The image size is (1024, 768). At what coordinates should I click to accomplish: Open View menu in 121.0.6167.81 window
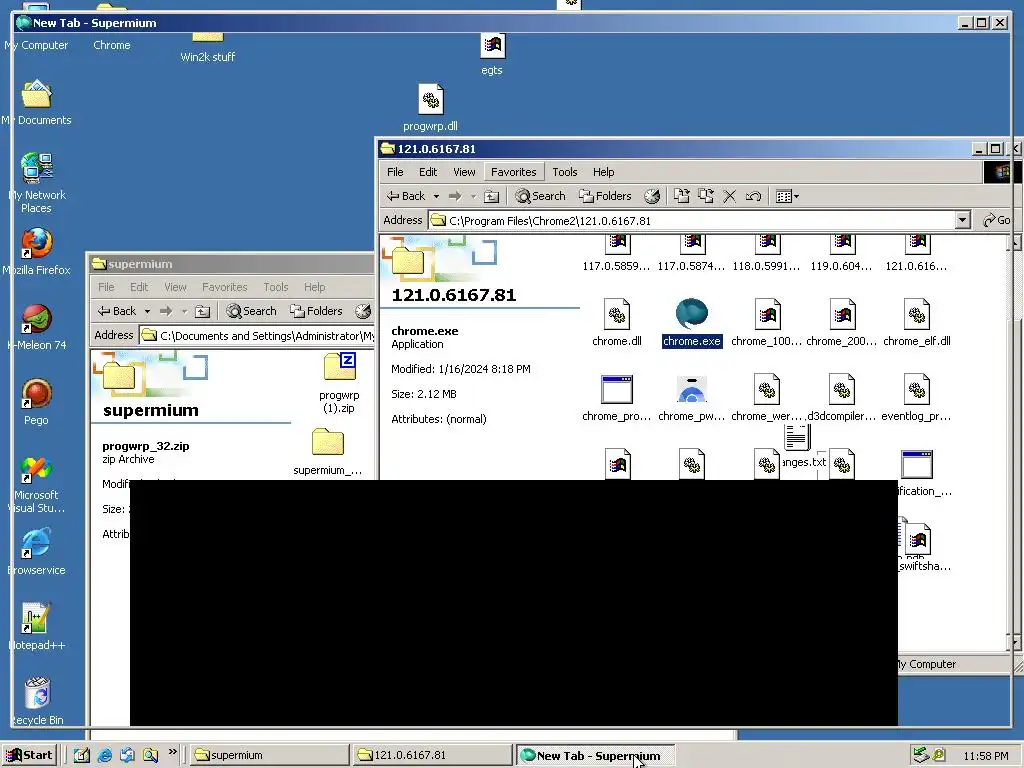click(464, 172)
